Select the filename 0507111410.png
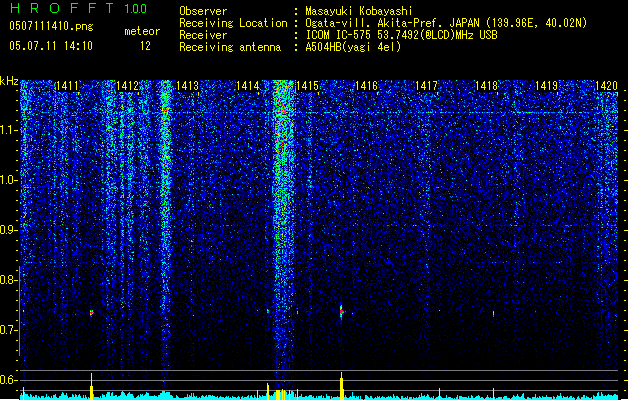This screenshot has width=629, height=400. click(51, 26)
